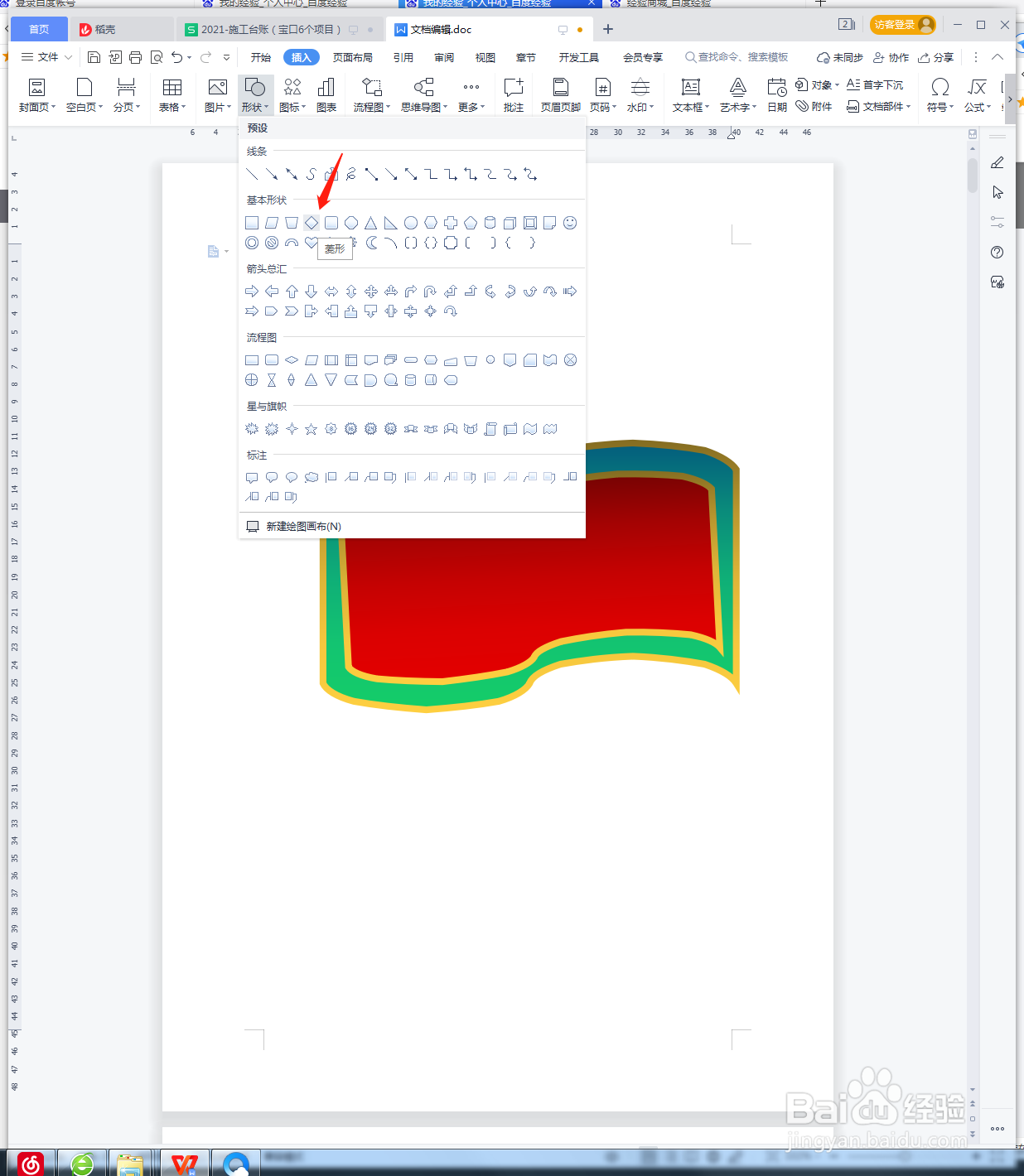Image resolution: width=1024 pixels, height=1176 pixels.
Task: Insert a chart with 图表 button
Action: tap(326, 95)
